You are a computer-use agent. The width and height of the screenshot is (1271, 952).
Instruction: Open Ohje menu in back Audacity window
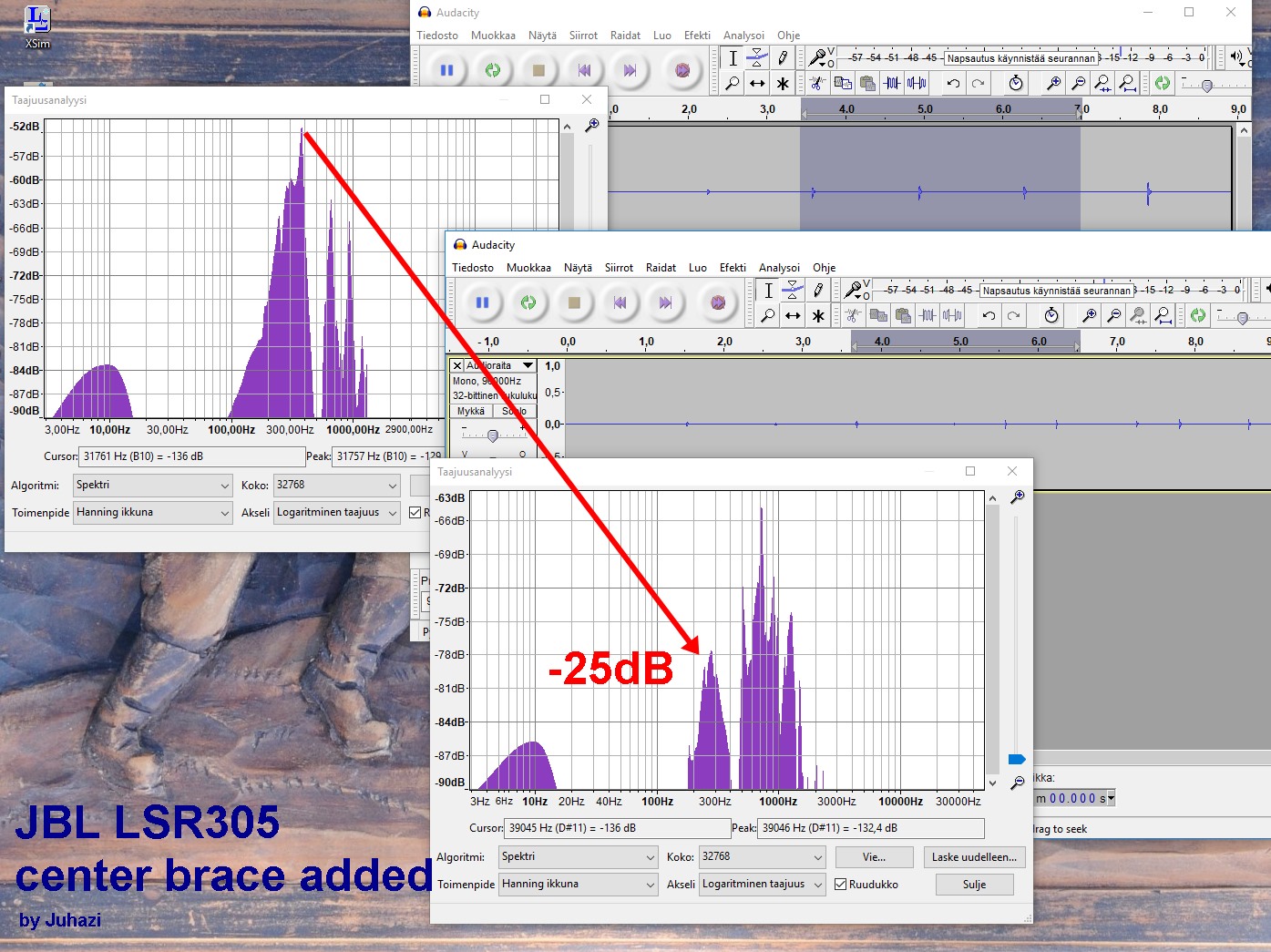789,36
